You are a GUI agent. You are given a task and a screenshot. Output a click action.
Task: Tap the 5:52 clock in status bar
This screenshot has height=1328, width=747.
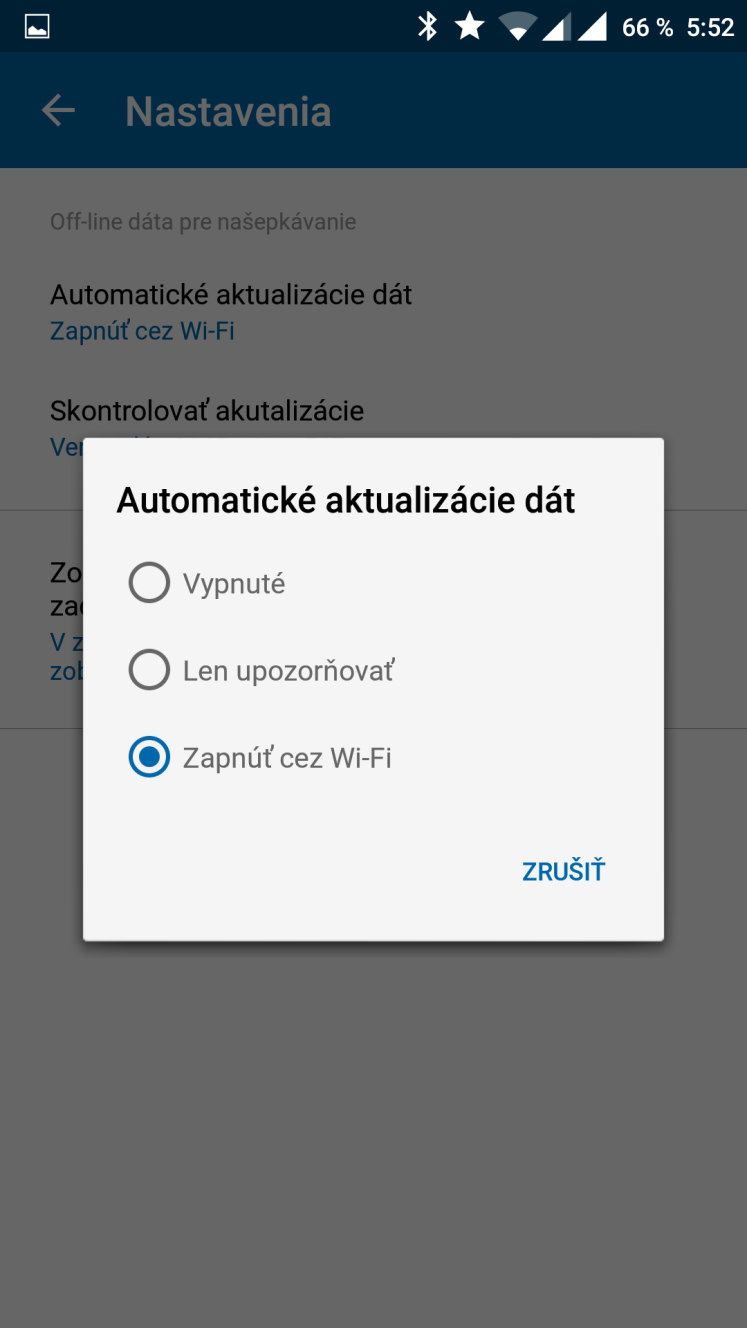coord(710,28)
